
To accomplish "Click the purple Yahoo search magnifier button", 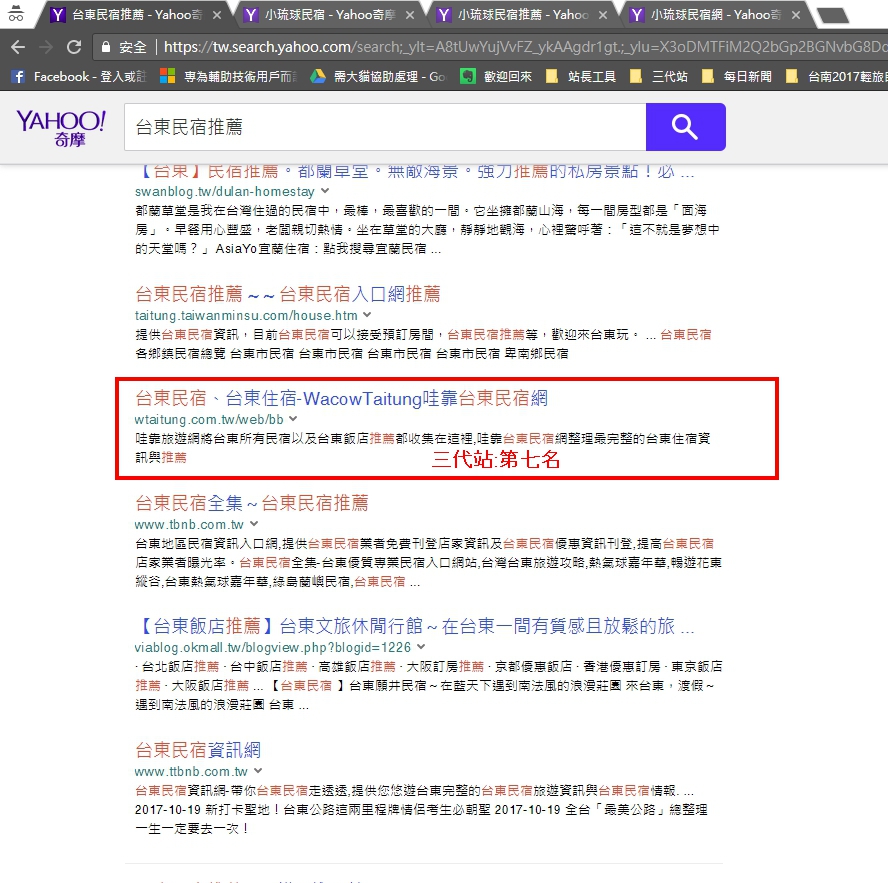I will point(685,127).
